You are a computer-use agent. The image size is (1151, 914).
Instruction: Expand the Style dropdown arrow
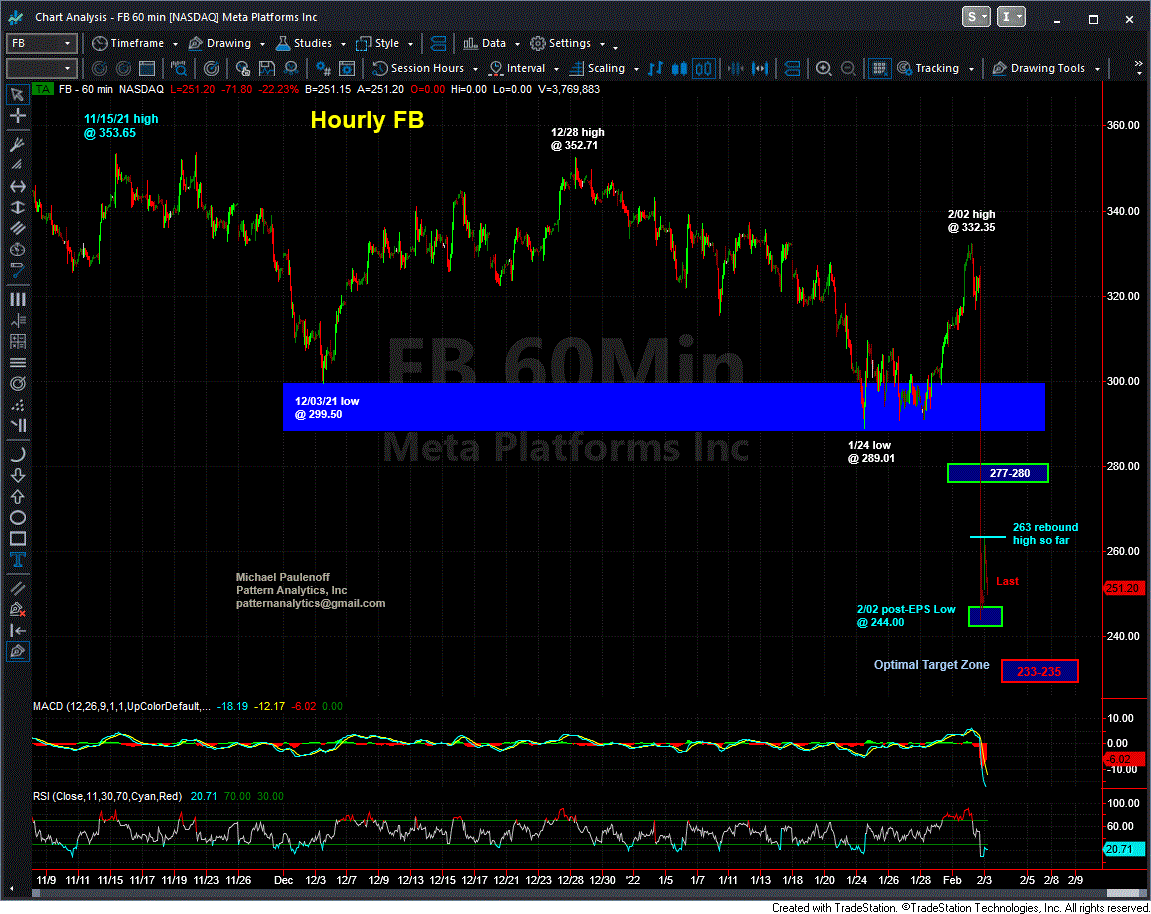click(x=410, y=44)
